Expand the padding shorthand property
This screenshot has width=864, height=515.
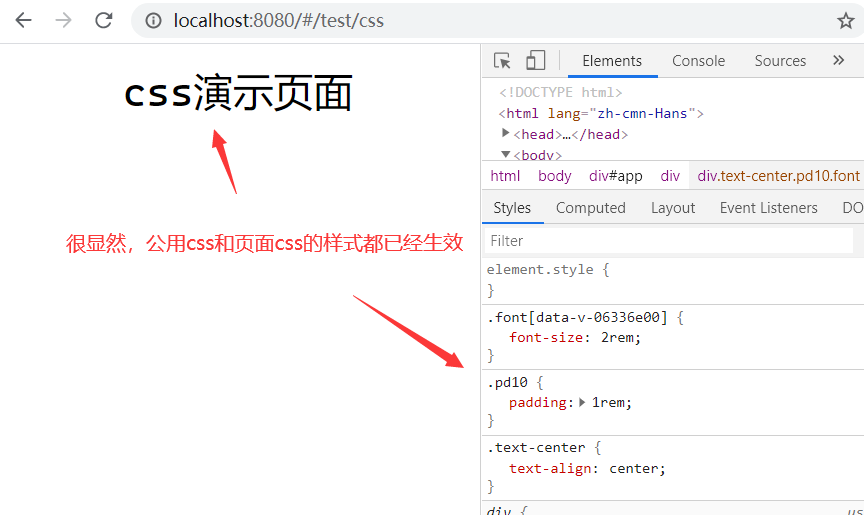(582, 402)
